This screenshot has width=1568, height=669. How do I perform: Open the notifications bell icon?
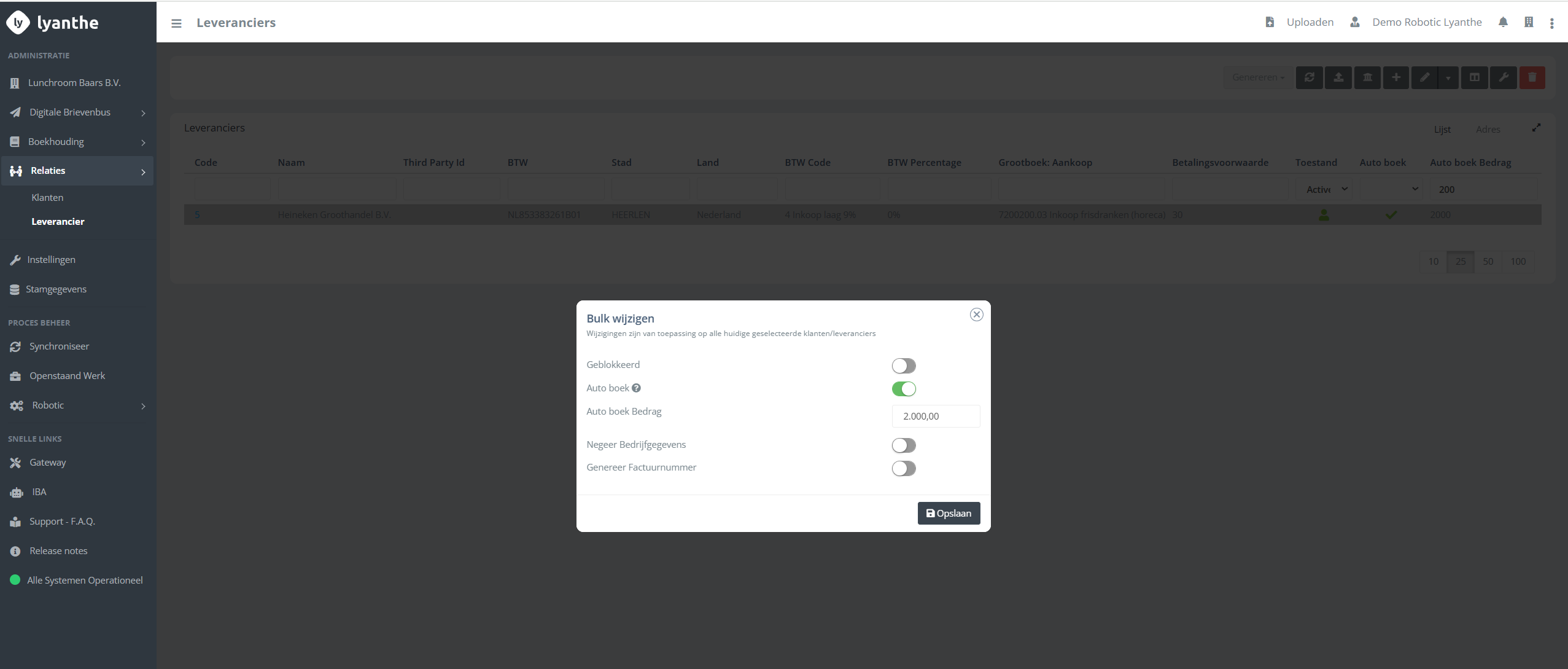click(x=1503, y=22)
